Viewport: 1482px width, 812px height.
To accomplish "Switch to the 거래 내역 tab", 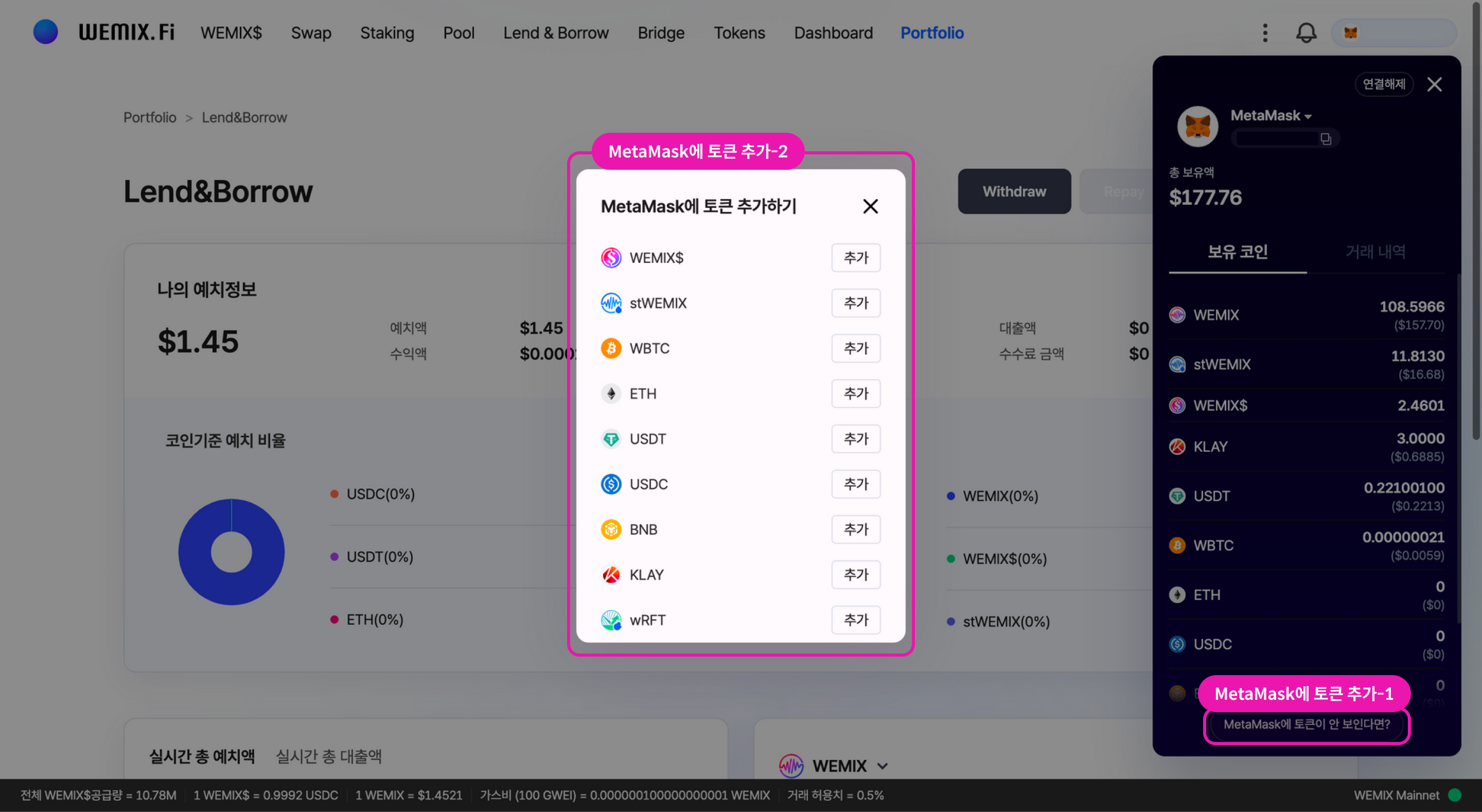I will (1375, 252).
